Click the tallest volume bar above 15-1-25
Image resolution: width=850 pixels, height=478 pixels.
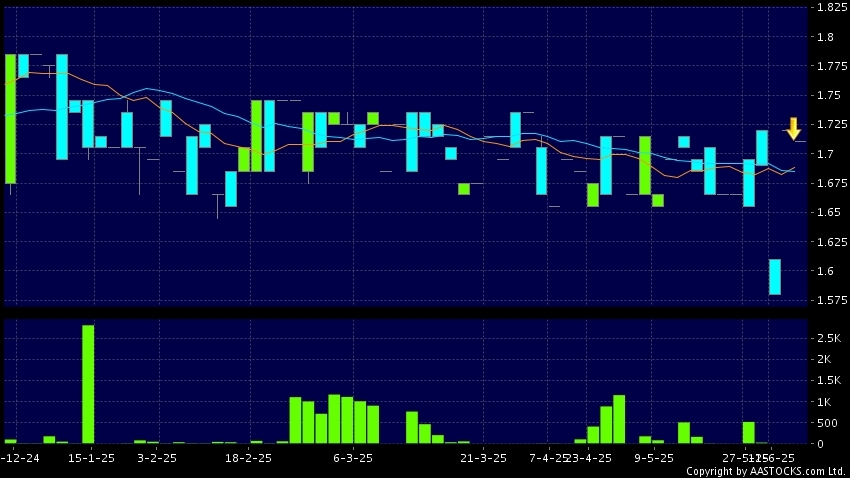88,384
